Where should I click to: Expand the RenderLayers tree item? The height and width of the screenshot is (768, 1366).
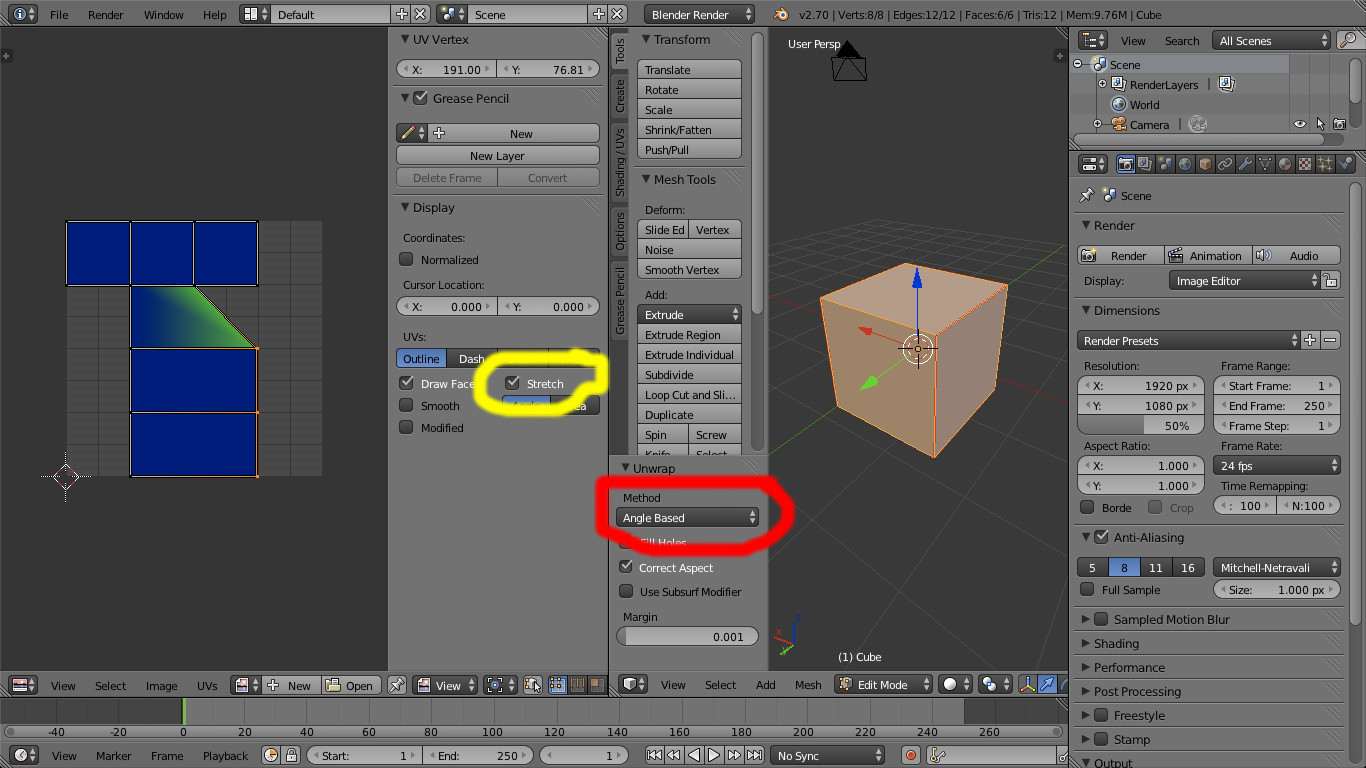[x=1102, y=84]
